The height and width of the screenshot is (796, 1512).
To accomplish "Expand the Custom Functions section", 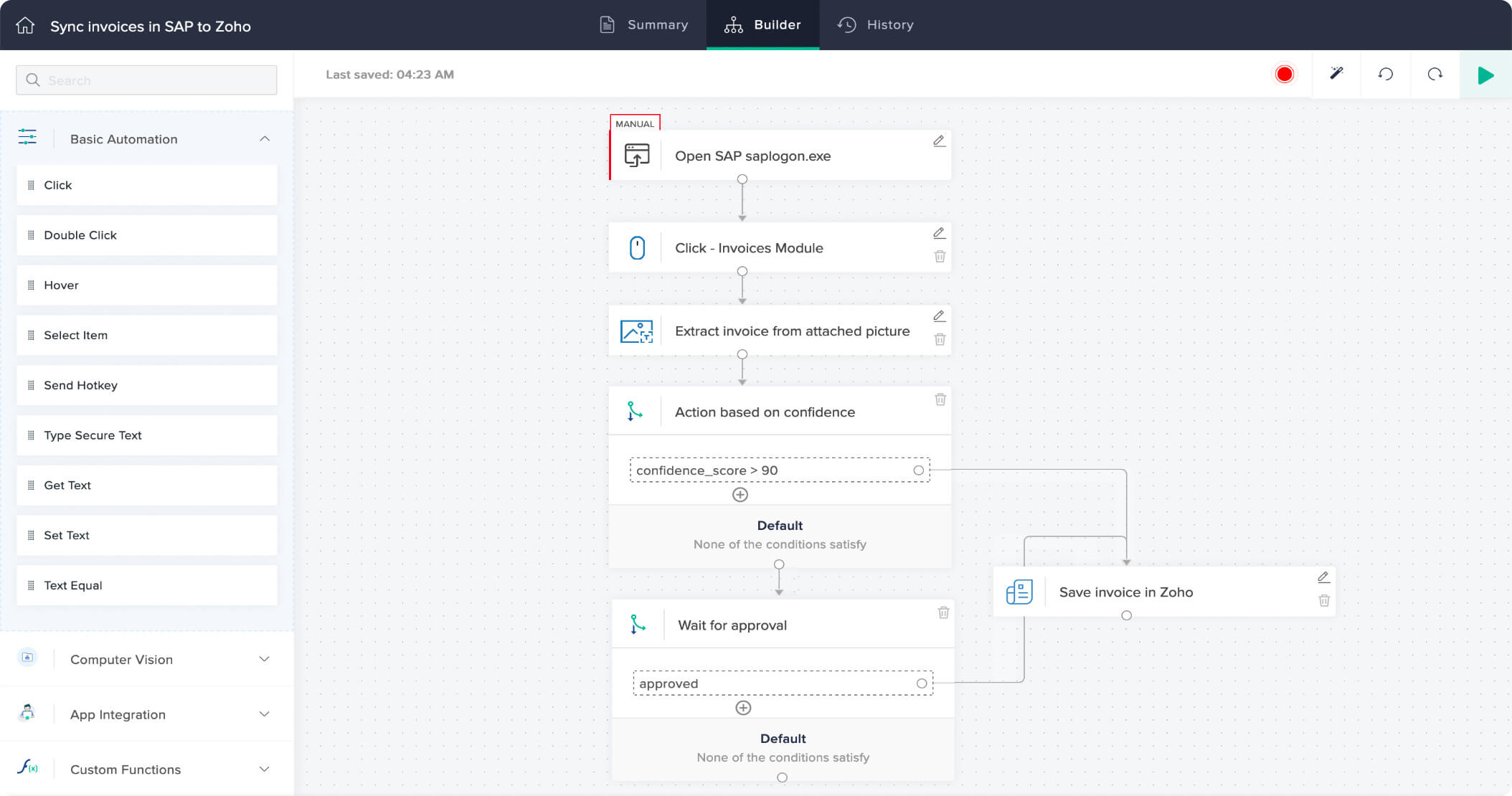I will tap(265, 769).
